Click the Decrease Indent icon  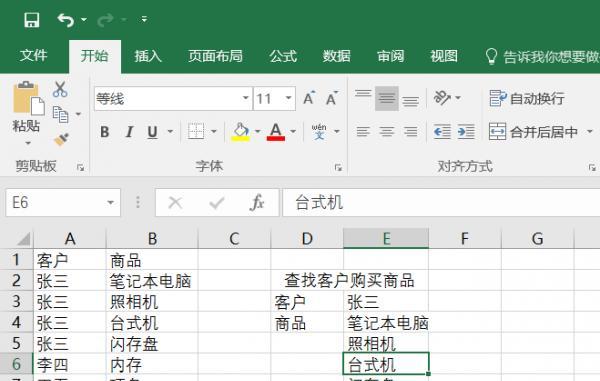coord(442,132)
